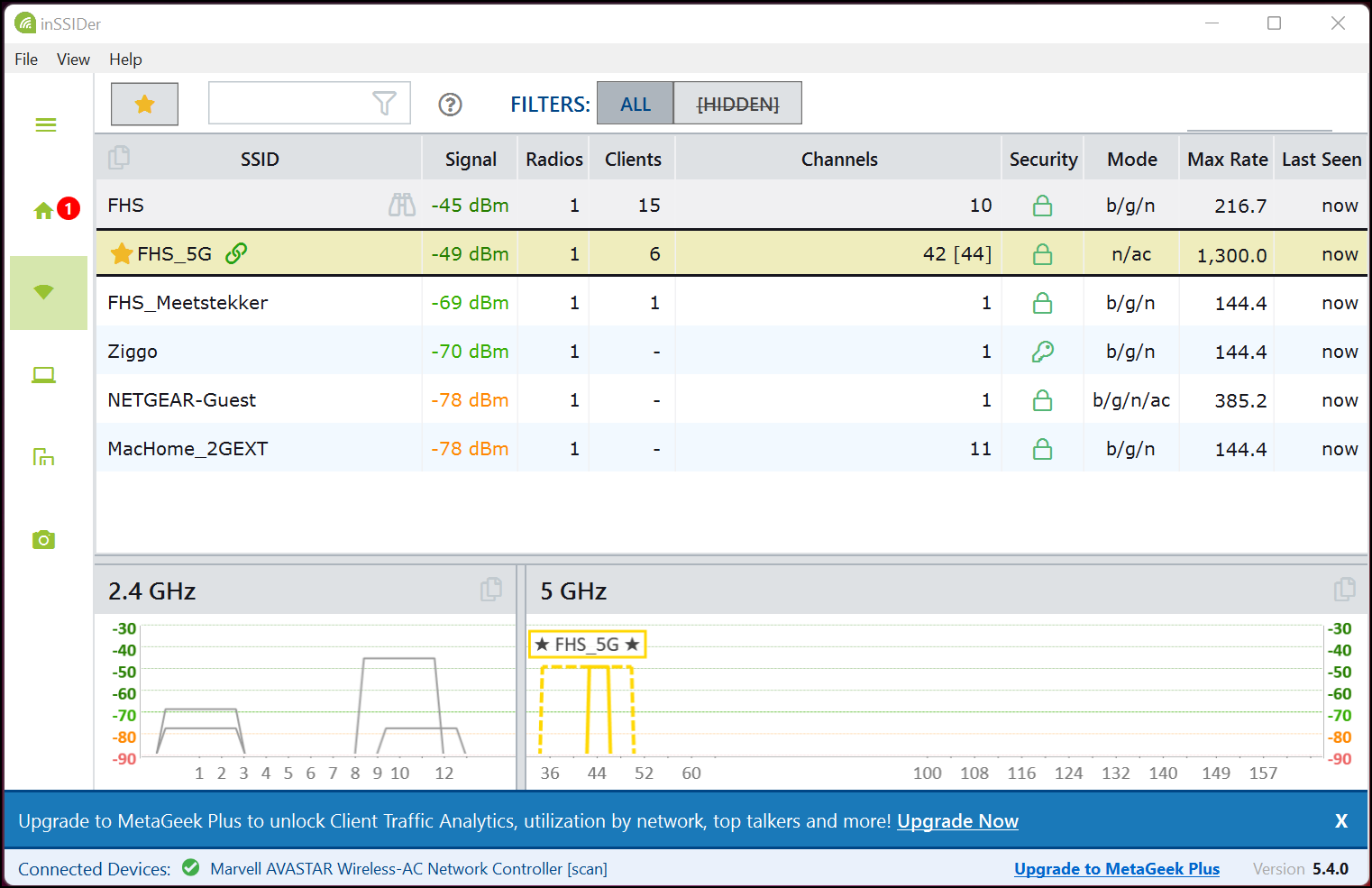This screenshot has height=888, width=1372.
Task: Click green check connected device icon
Action: tap(190, 867)
